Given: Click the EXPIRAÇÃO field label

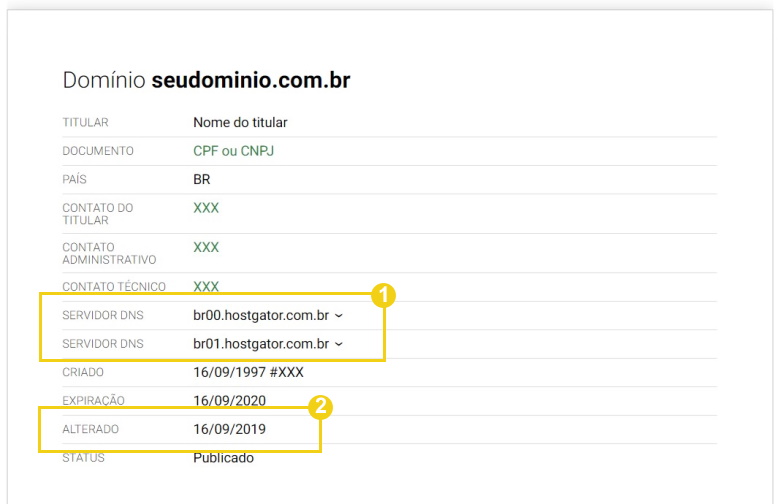Looking at the screenshot, I should point(93,400).
